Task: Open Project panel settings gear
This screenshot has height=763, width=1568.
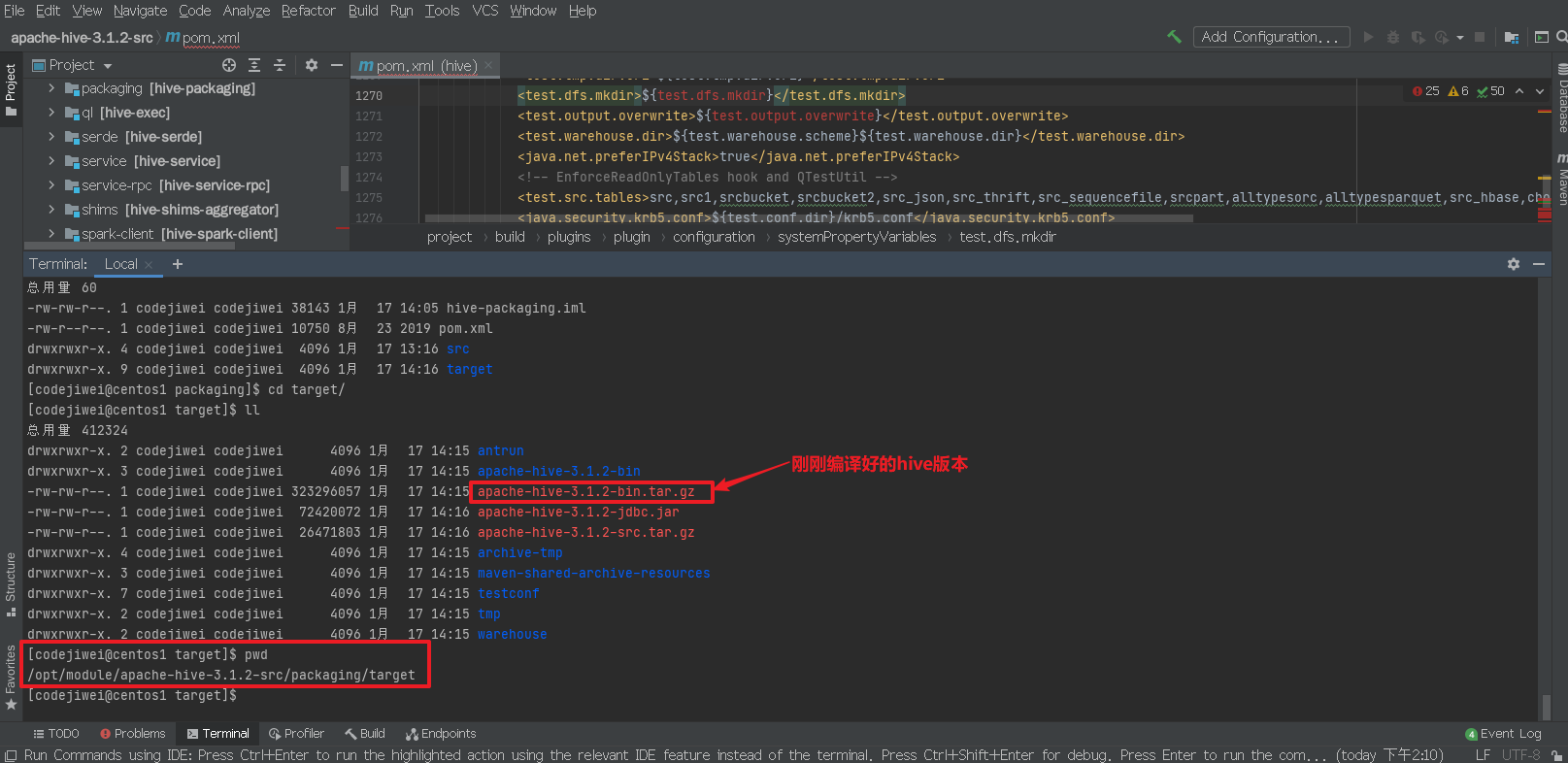Action: tap(311, 65)
